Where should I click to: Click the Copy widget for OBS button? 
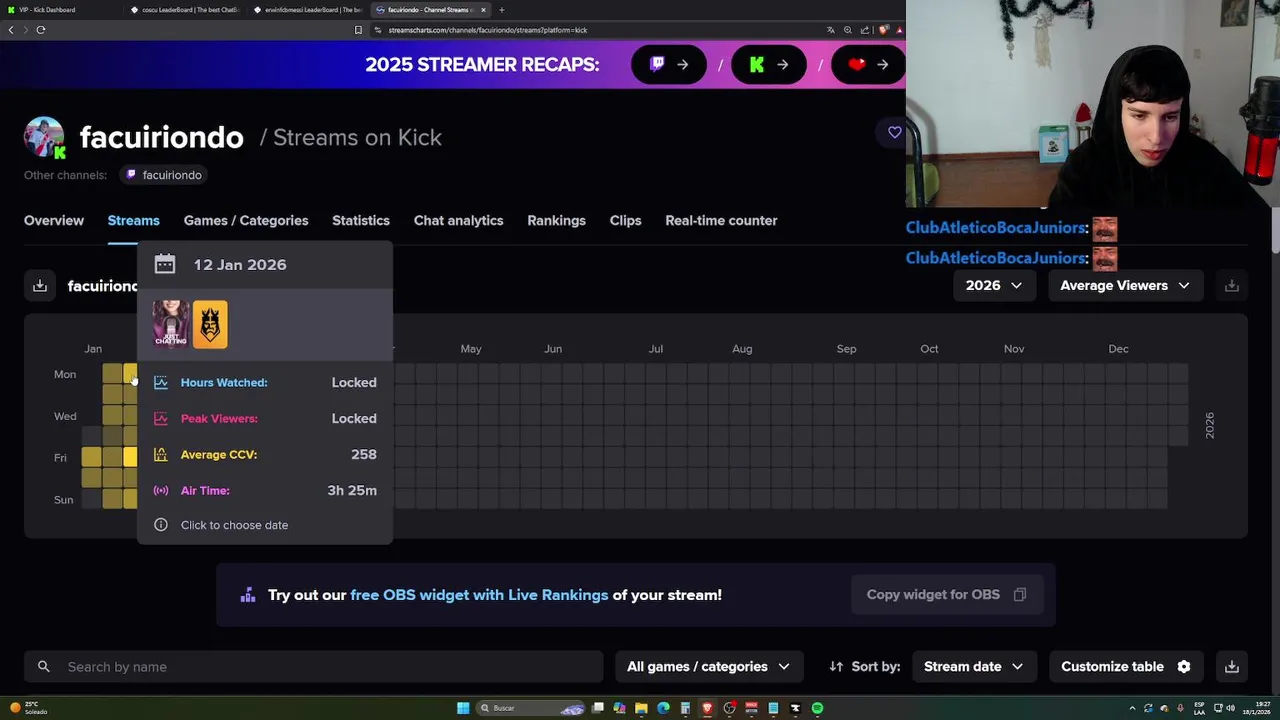tap(946, 594)
